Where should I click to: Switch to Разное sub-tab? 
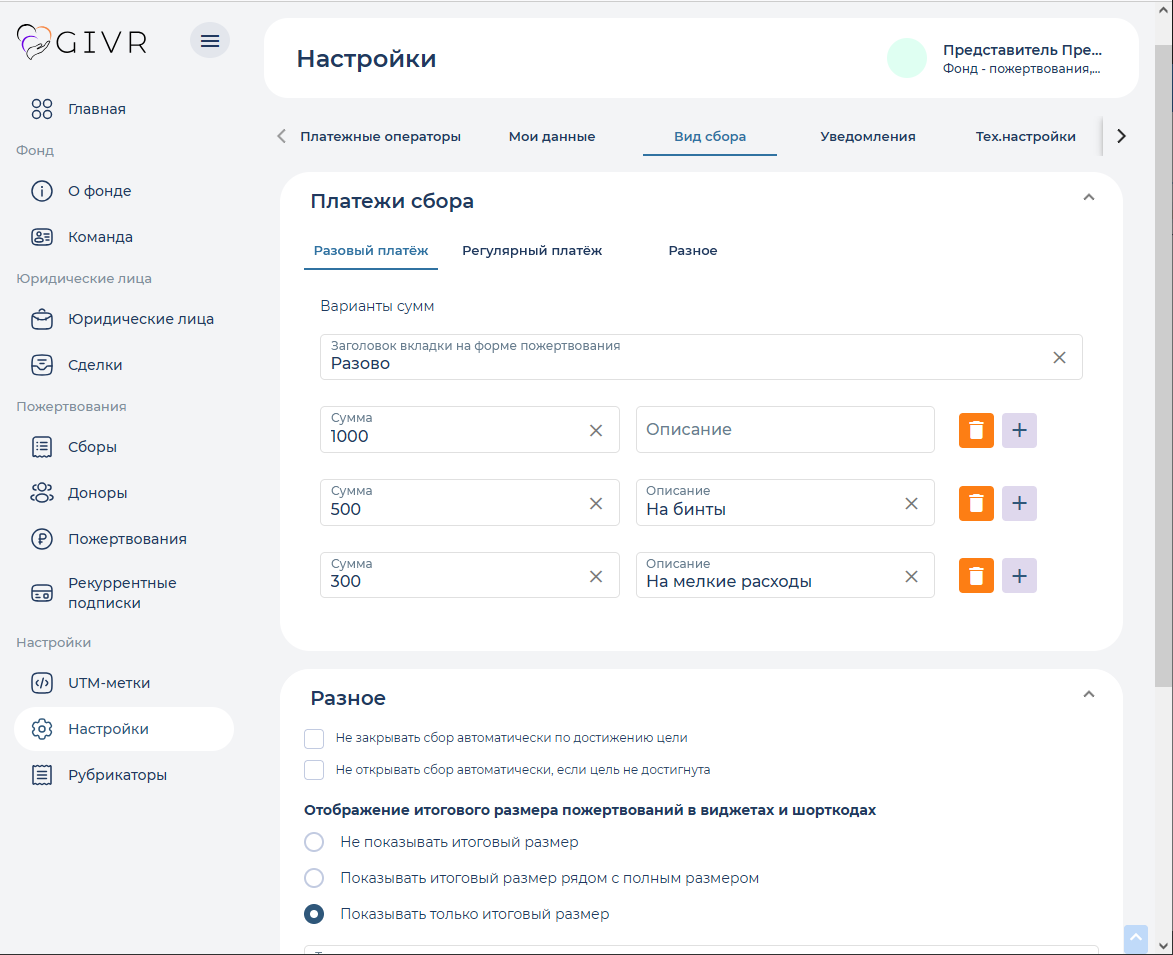pyautogui.click(x=693, y=251)
